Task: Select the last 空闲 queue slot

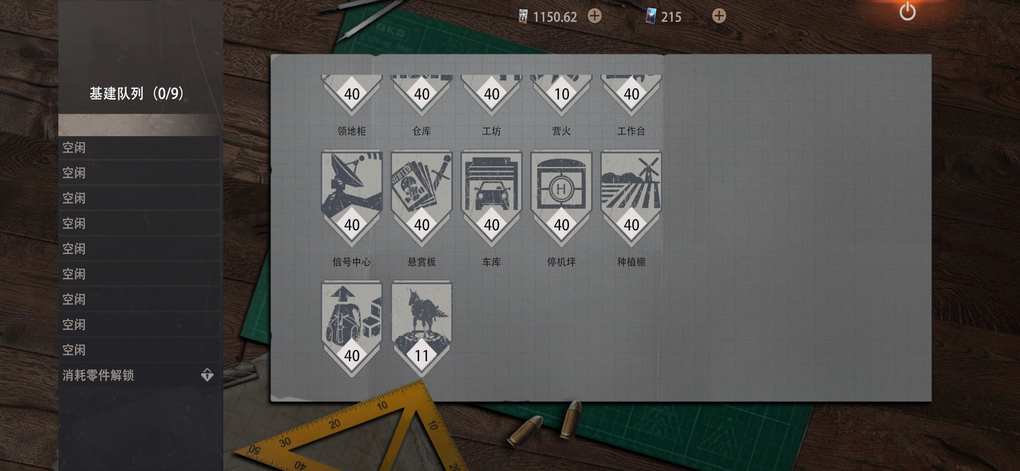Action: [x=140, y=350]
